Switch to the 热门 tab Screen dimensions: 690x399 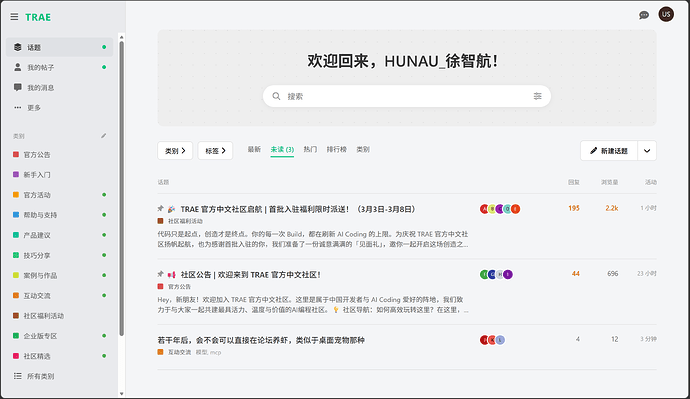point(310,150)
